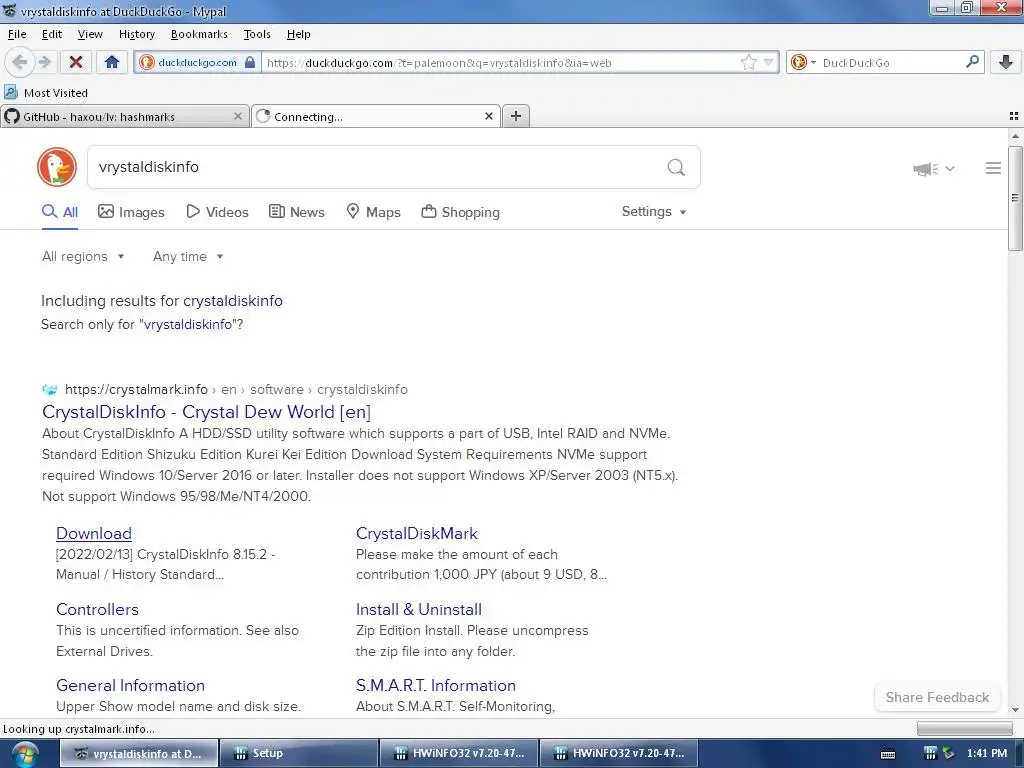This screenshot has height=768, width=1024.
Task: Bookmark this page with the star icon
Action: (748, 63)
